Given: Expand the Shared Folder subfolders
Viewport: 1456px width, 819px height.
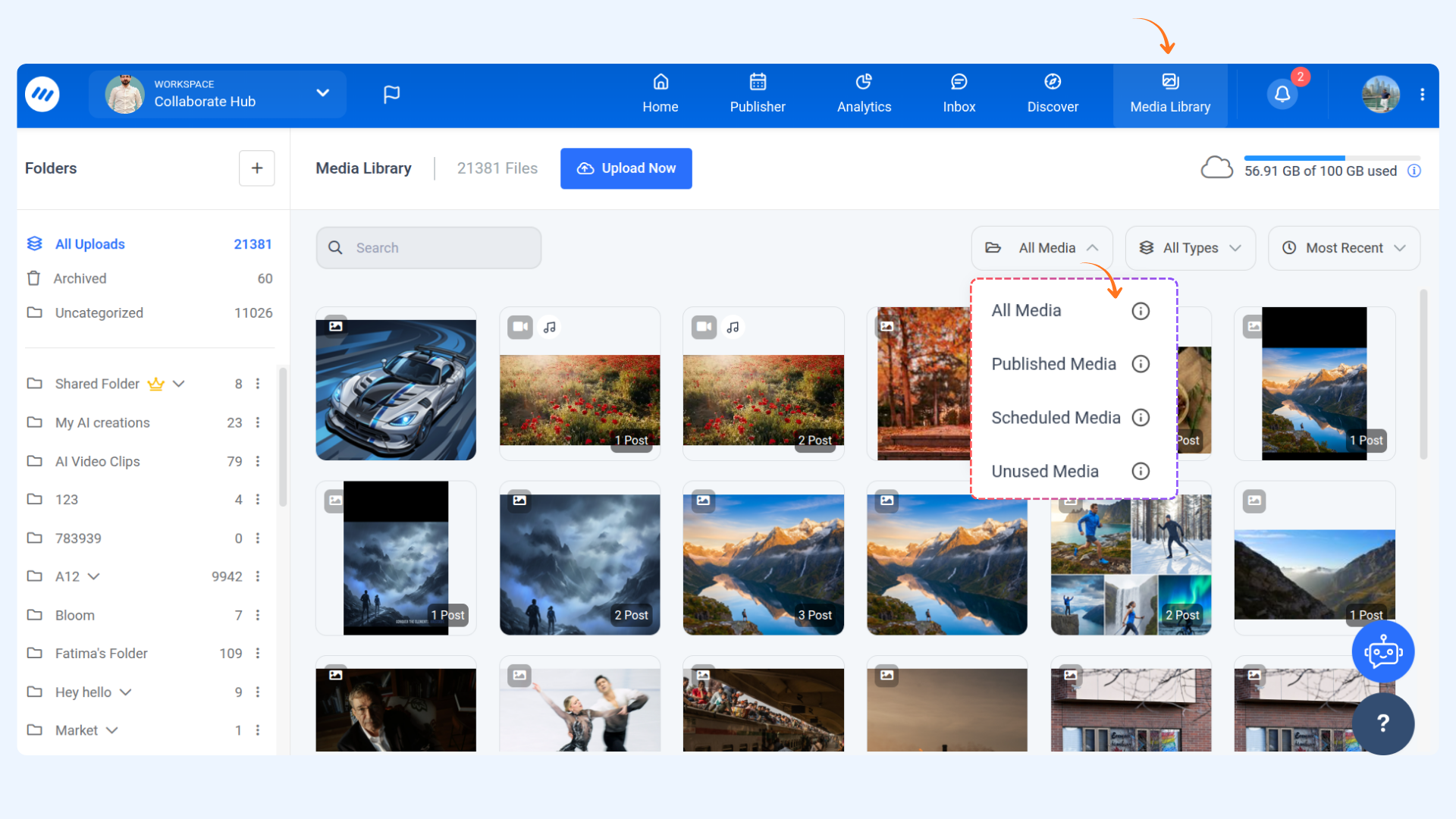Looking at the screenshot, I should coord(179,384).
